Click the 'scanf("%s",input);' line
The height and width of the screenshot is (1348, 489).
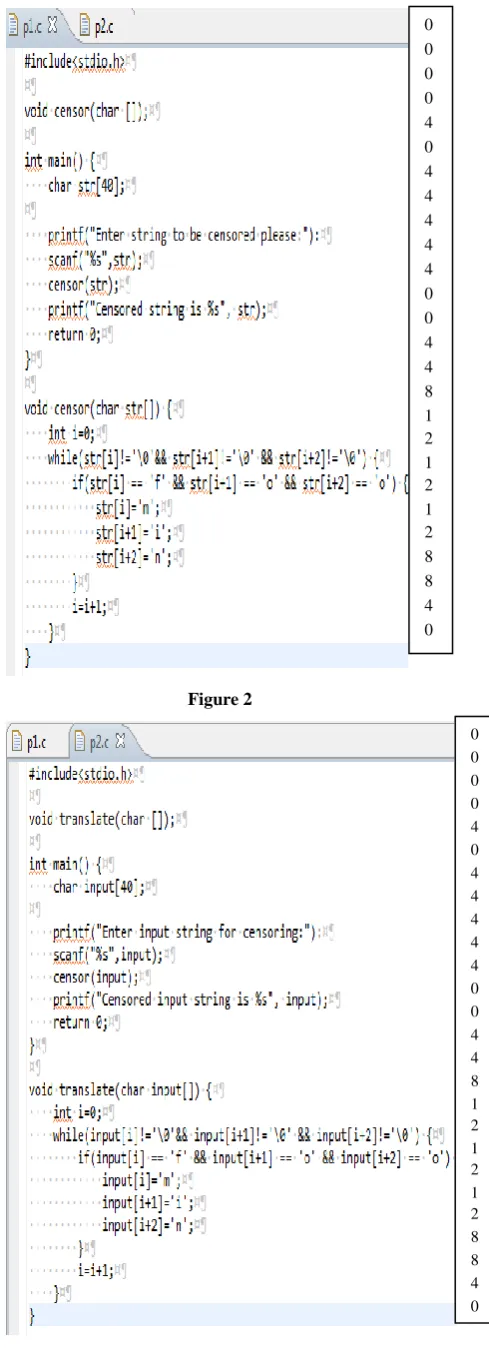coord(110,954)
